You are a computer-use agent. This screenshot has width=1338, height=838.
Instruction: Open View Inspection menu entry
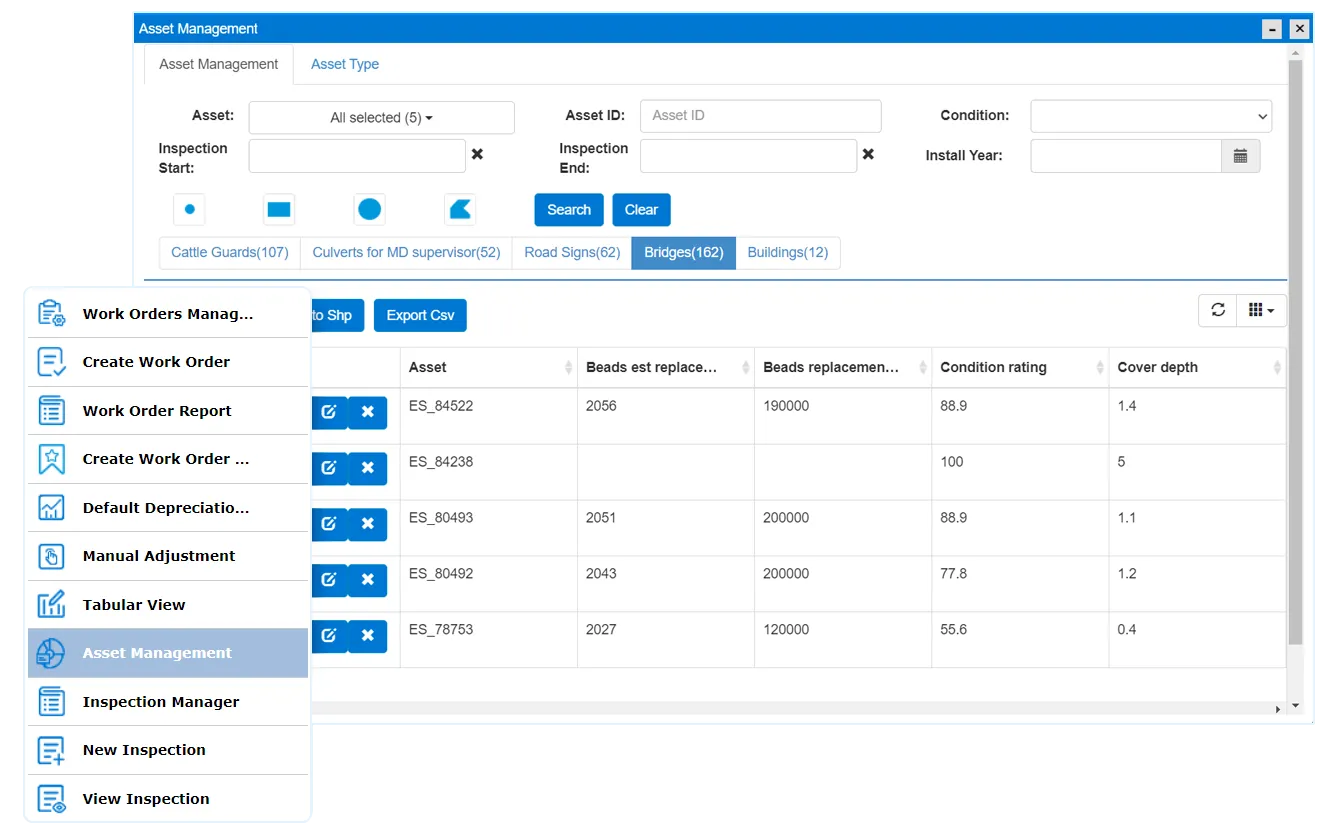pos(168,798)
